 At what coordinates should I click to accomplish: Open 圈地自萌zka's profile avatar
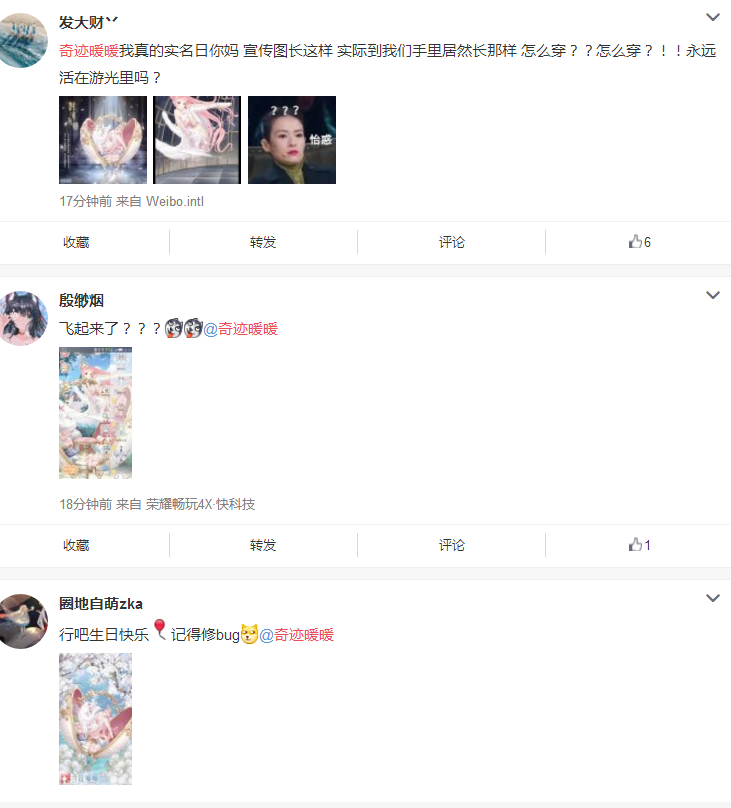(x=21, y=621)
